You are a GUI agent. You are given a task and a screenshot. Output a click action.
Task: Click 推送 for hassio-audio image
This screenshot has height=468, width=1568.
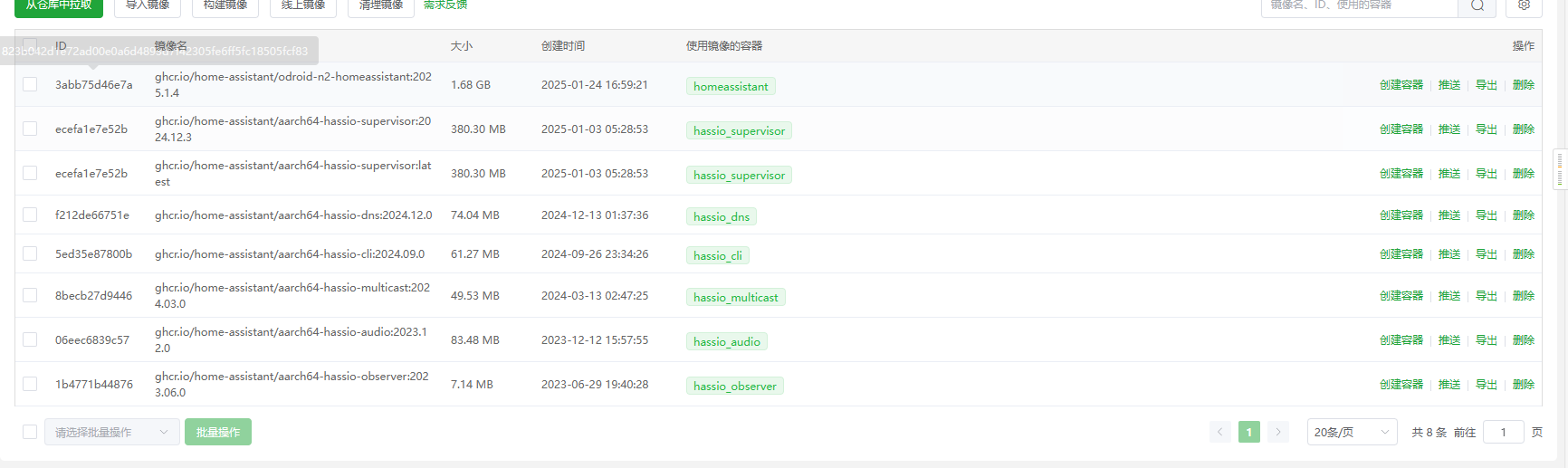tap(1449, 339)
